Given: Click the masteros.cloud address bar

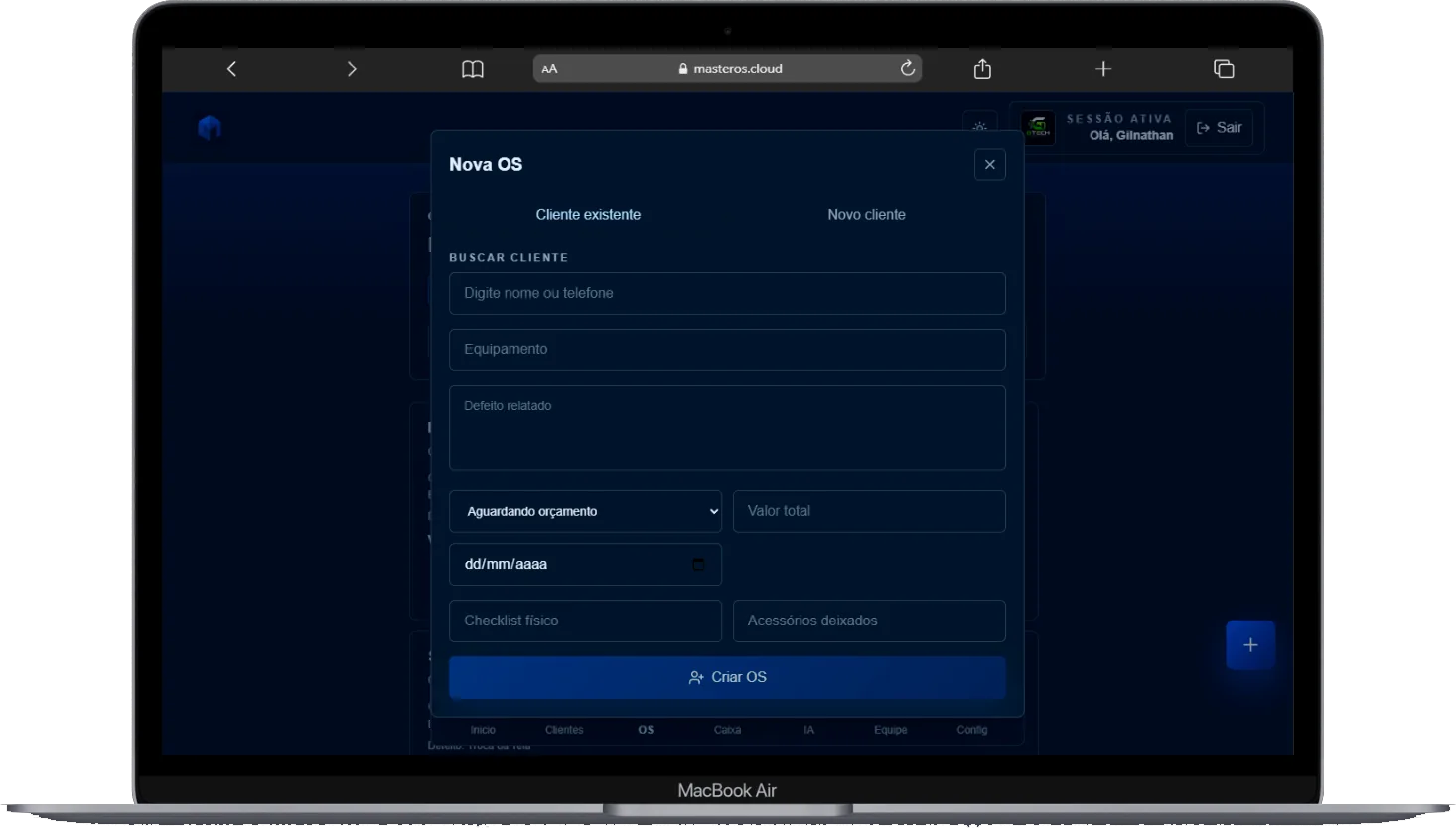Looking at the screenshot, I should (x=727, y=69).
